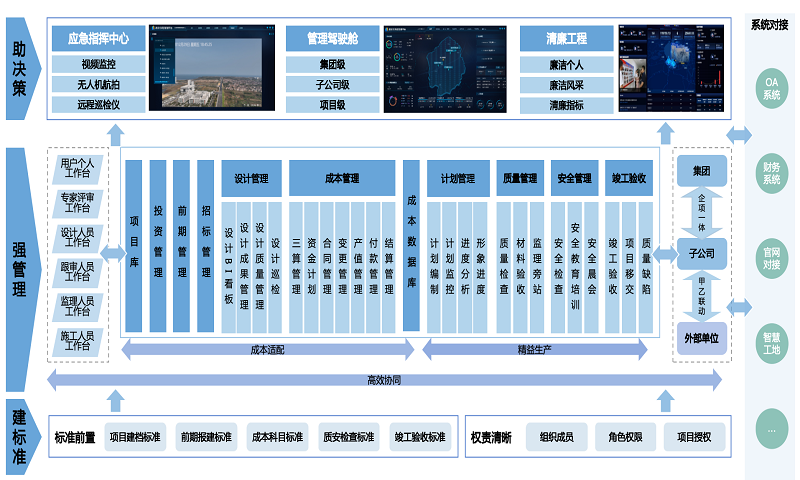
Task: Click the 应急指挥中心 header
Action: point(97,40)
